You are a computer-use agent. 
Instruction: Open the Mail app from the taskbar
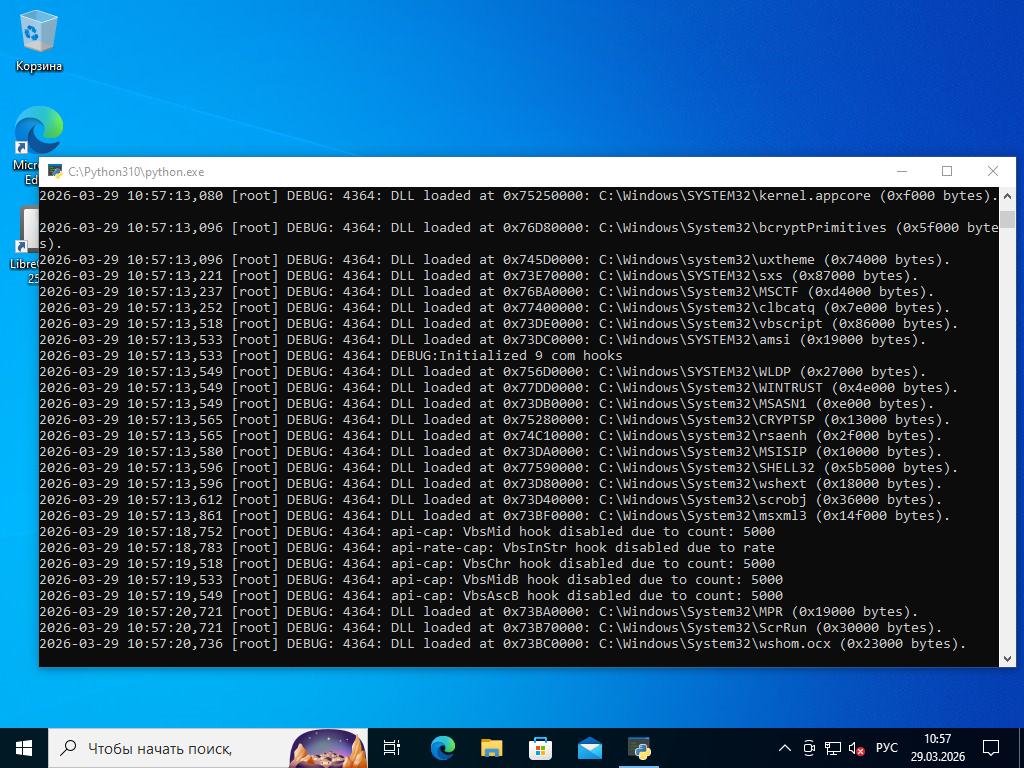[x=589, y=747]
